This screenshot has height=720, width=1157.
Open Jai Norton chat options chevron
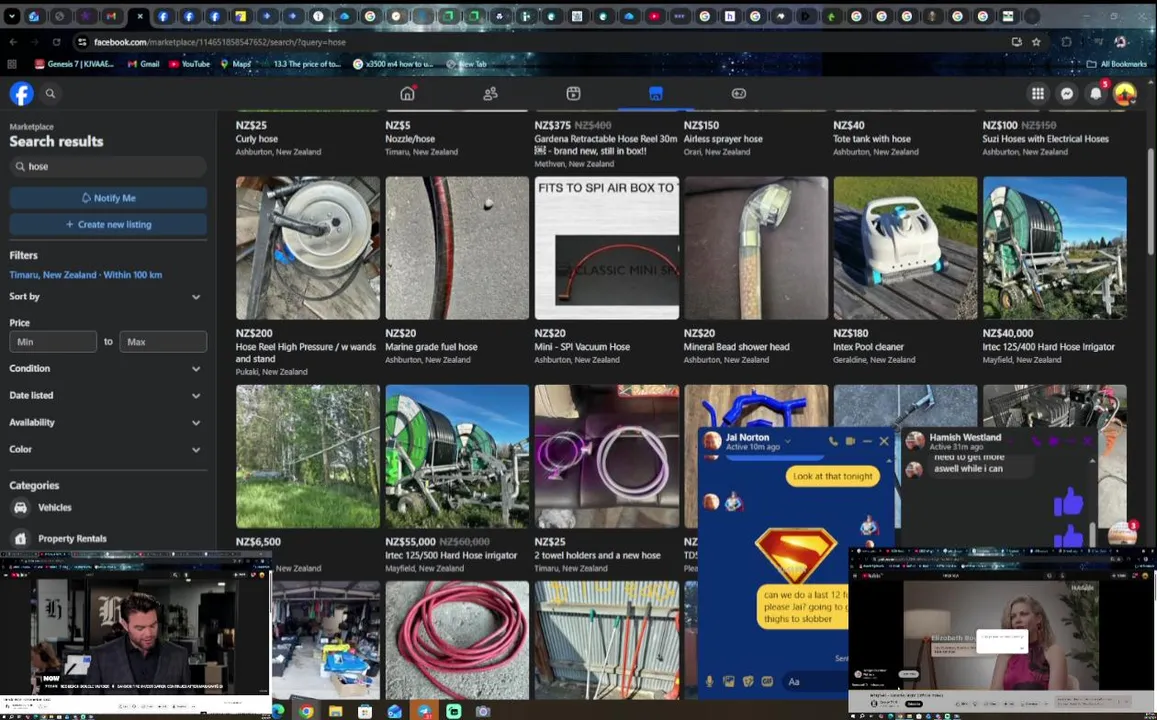point(787,441)
